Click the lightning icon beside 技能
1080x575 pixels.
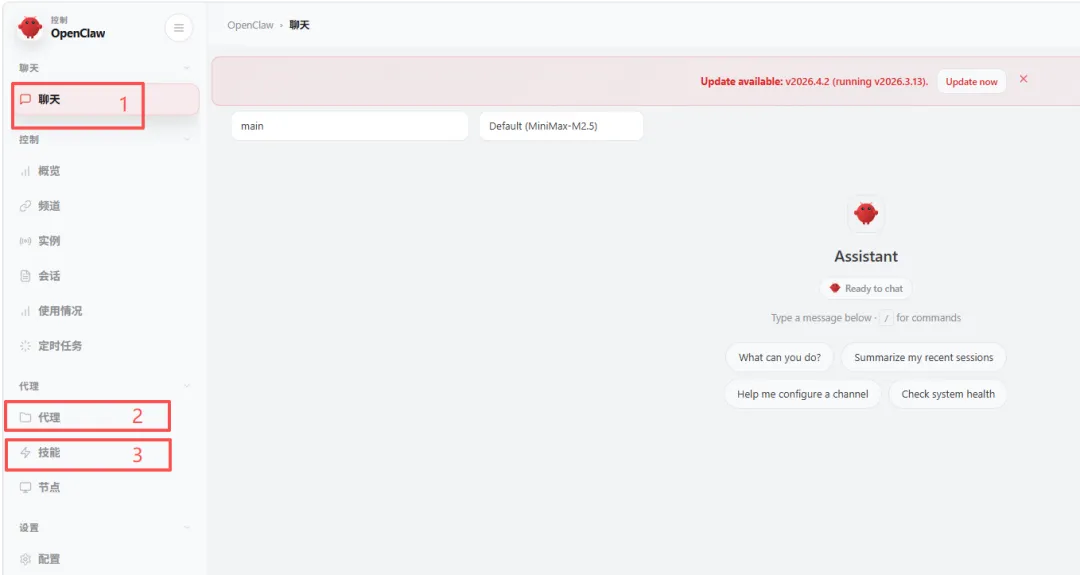[x=25, y=452]
